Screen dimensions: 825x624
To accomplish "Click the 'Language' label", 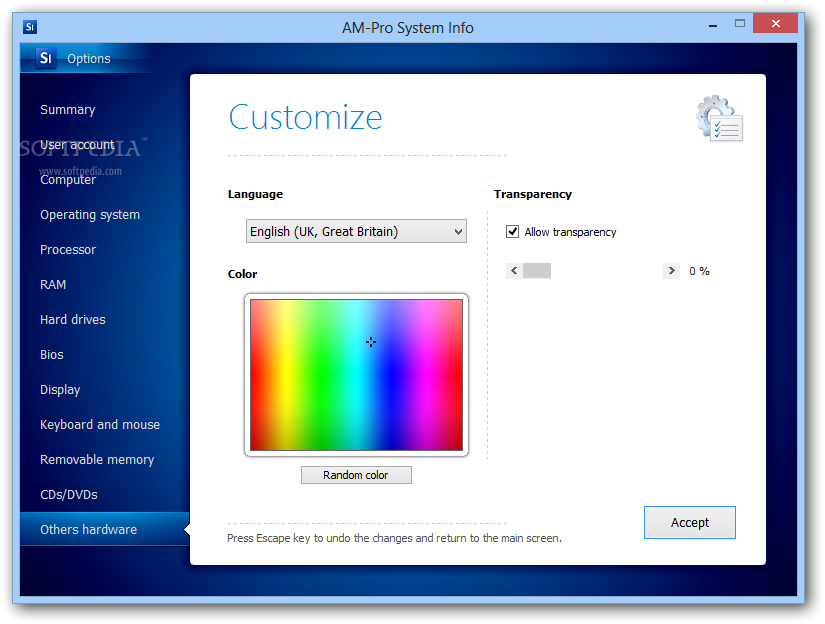I will pos(255,194).
